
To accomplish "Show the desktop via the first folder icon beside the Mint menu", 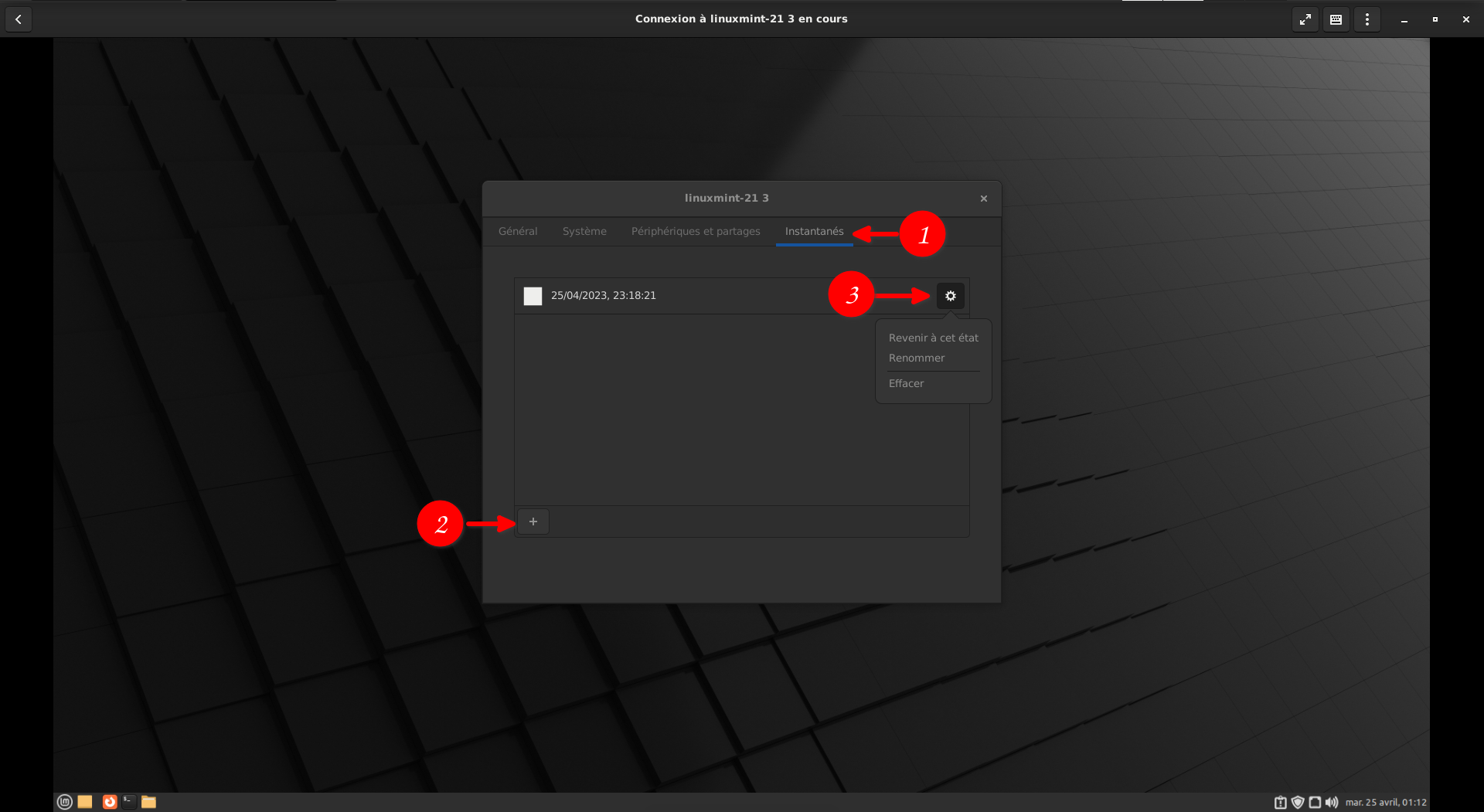I will point(85,802).
